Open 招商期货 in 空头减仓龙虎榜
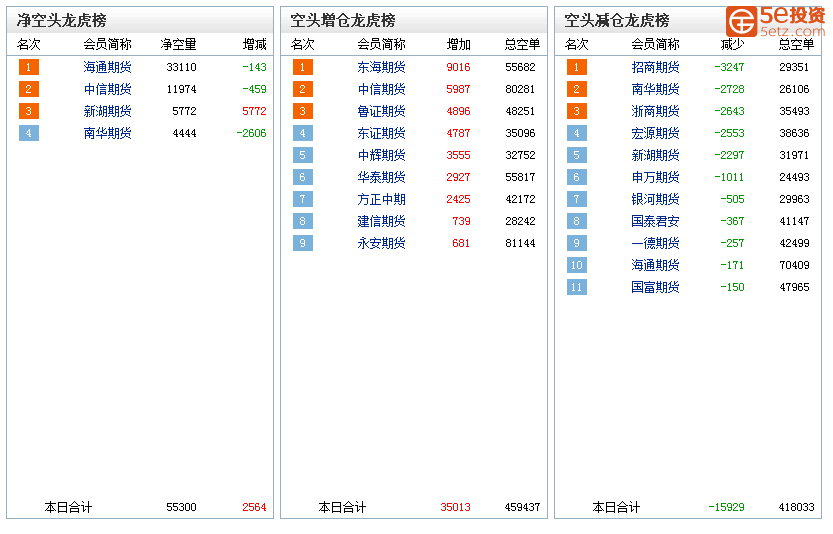The height and width of the screenshot is (534, 833). (x=655, y=67)
